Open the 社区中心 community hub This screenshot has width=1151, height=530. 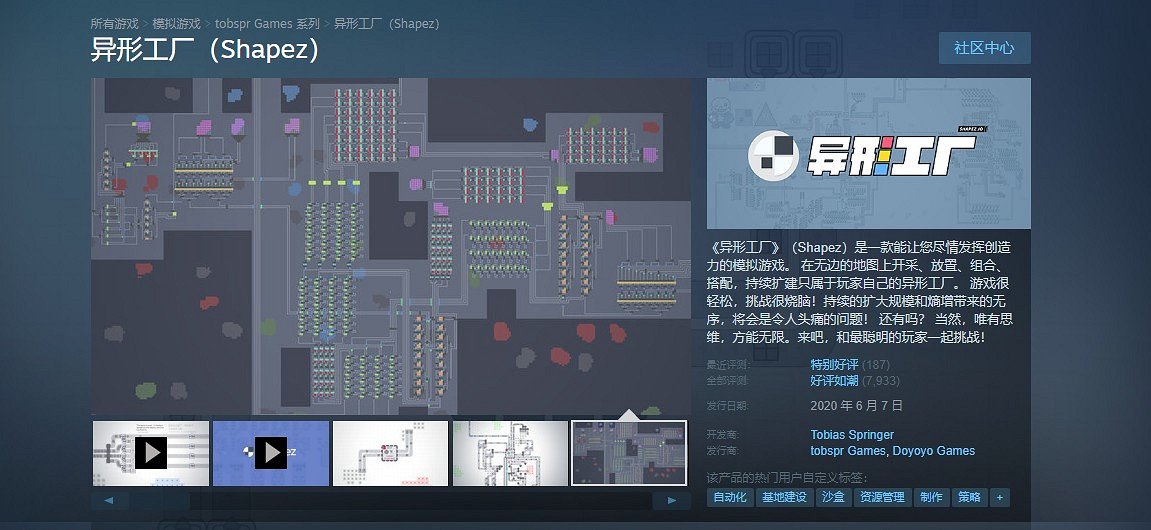(x=984, y=48)
